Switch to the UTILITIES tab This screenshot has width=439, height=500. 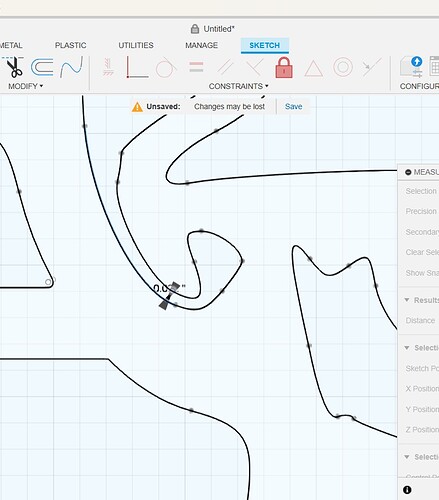(136, 45)
